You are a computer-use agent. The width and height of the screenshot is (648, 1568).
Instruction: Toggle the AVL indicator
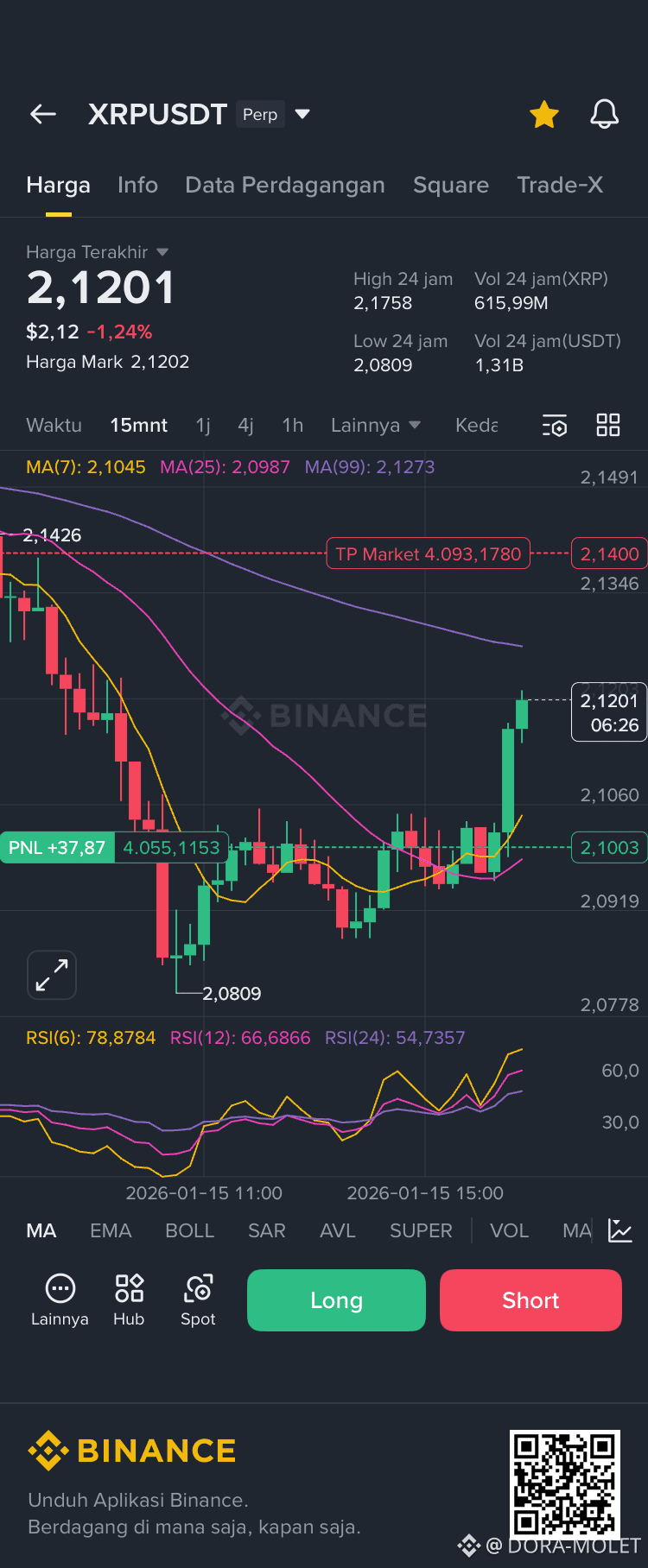pyautogui.click(x=337, y=1230)
